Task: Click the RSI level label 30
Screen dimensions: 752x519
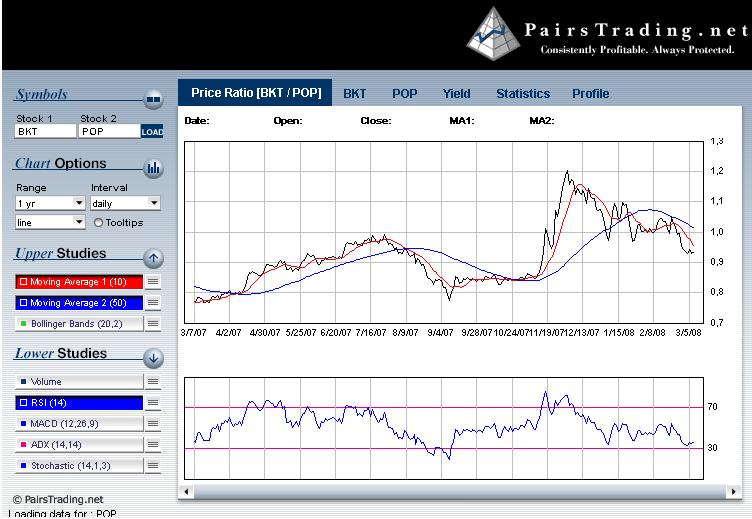Action: click(x=713, y=448)
